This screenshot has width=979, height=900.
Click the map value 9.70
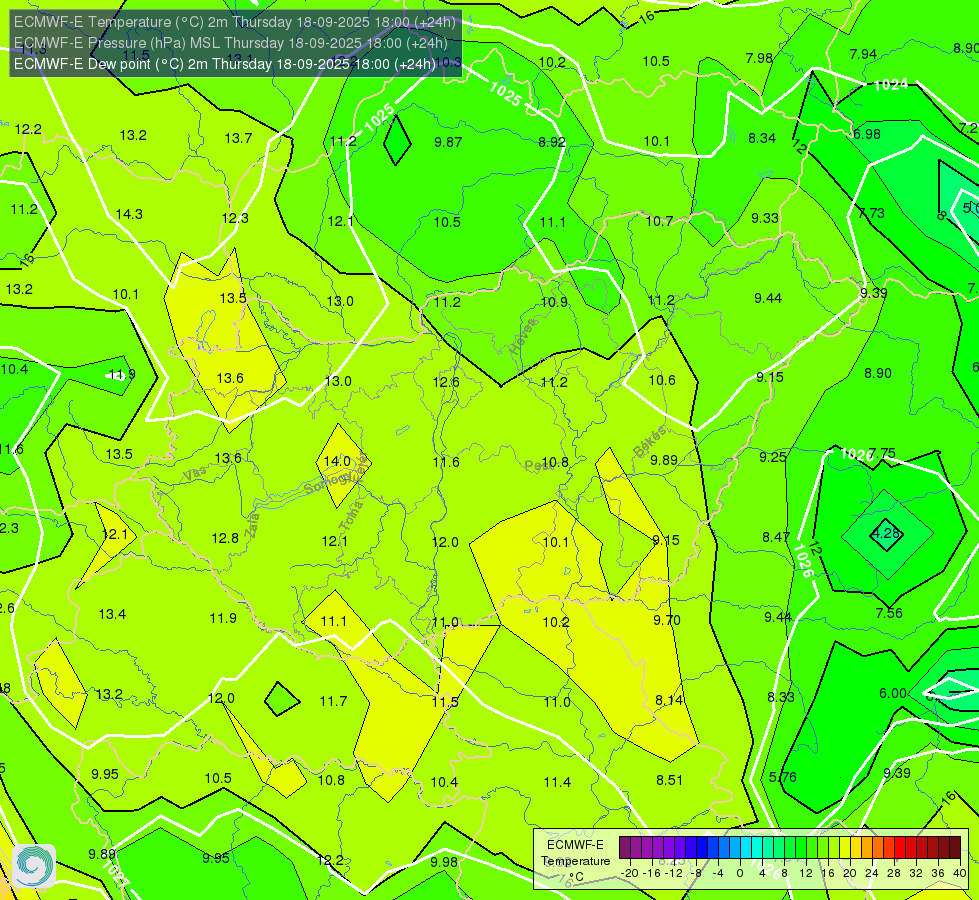point(667,620)
